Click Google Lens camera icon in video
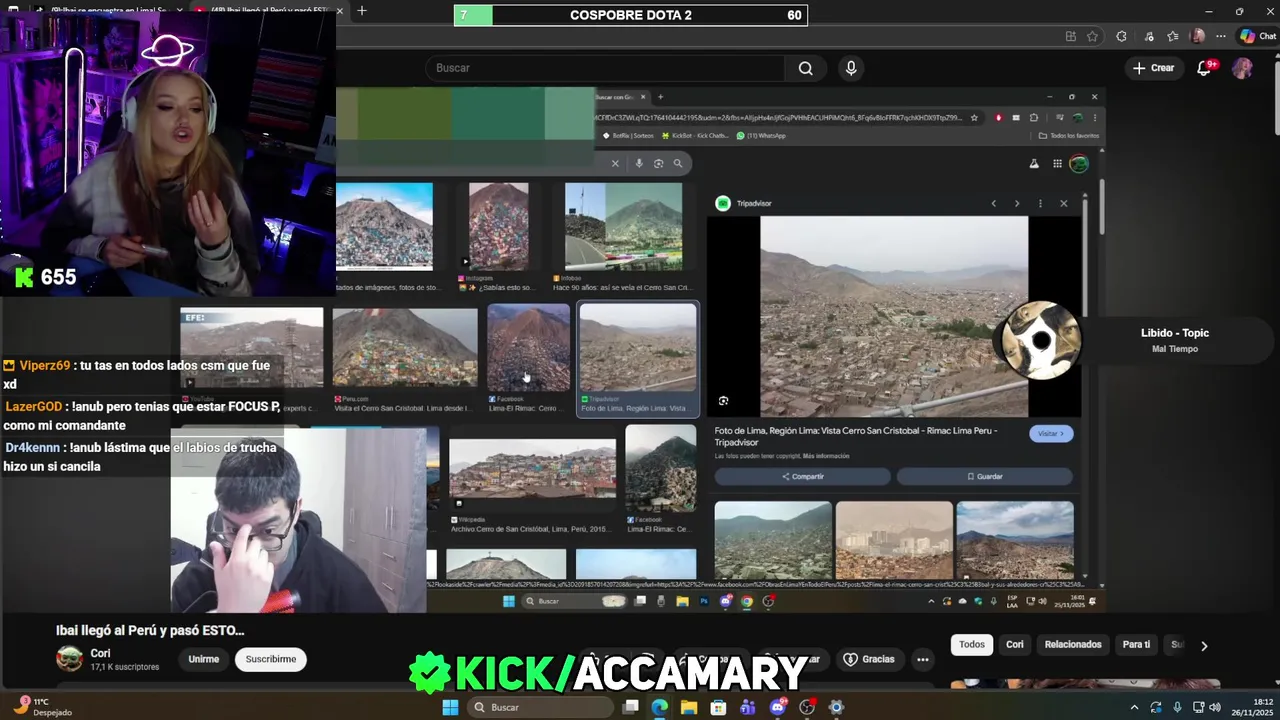Screen dimensions: 1280x720 [x=658, y=163]
